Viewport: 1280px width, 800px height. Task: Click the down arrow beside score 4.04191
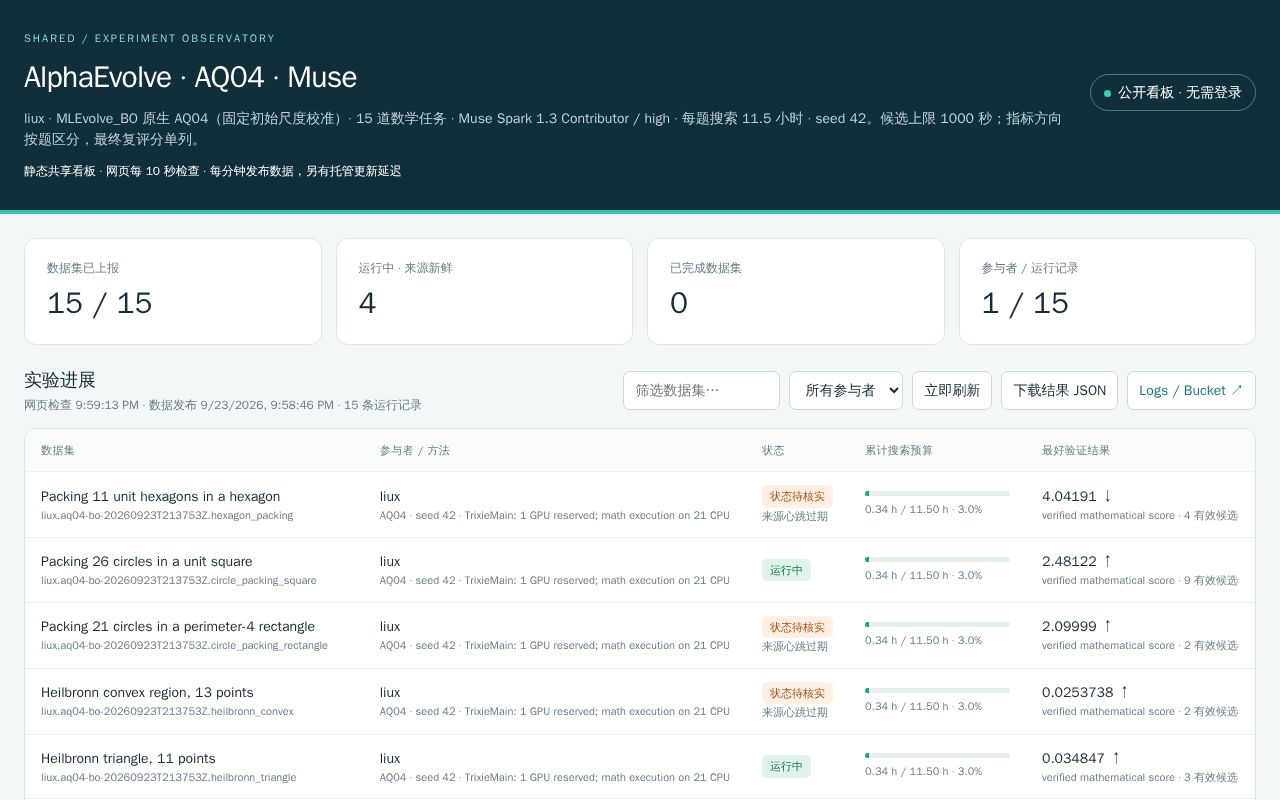1108,496
